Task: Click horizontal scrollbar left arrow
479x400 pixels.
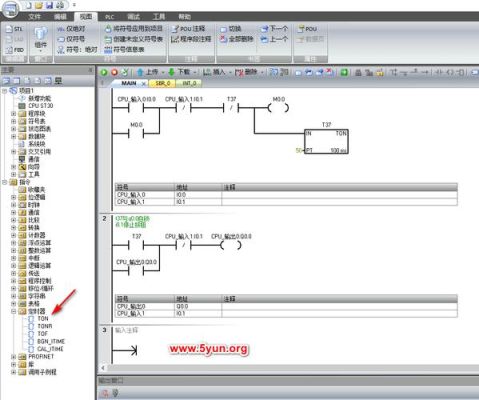Action: [103, 368]
